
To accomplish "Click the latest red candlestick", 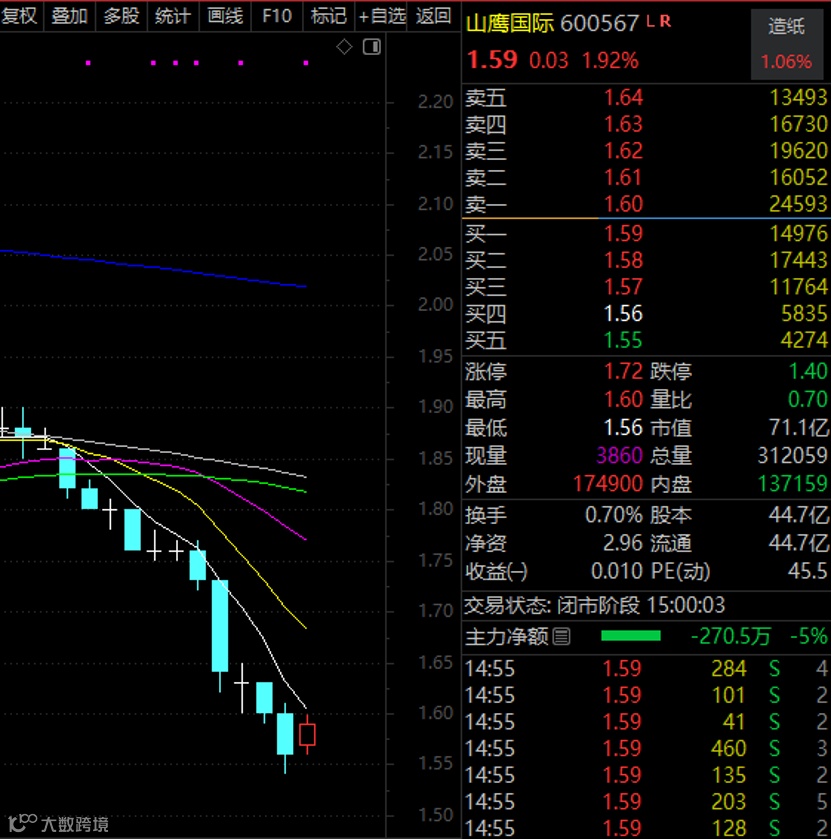I will (x=307, y=734).
